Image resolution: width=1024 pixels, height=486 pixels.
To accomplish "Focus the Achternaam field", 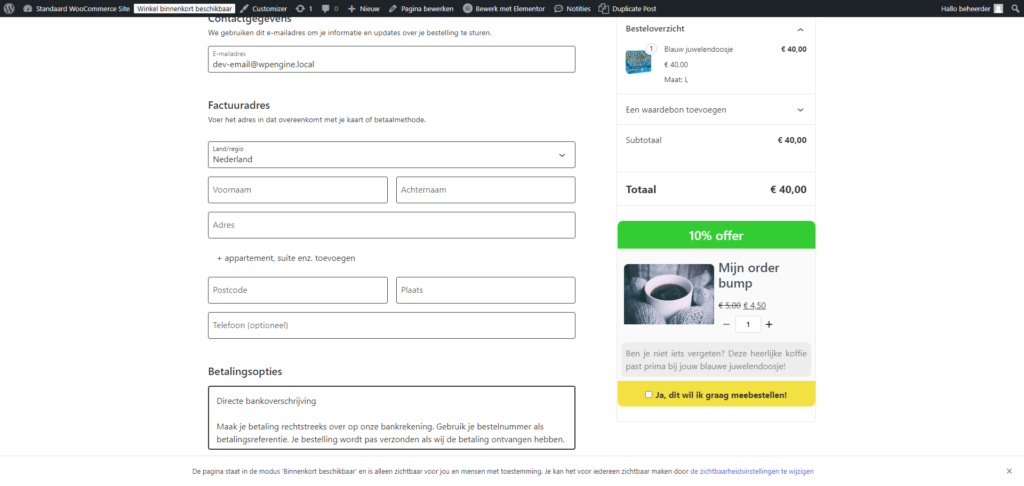I will coord(485,190).
